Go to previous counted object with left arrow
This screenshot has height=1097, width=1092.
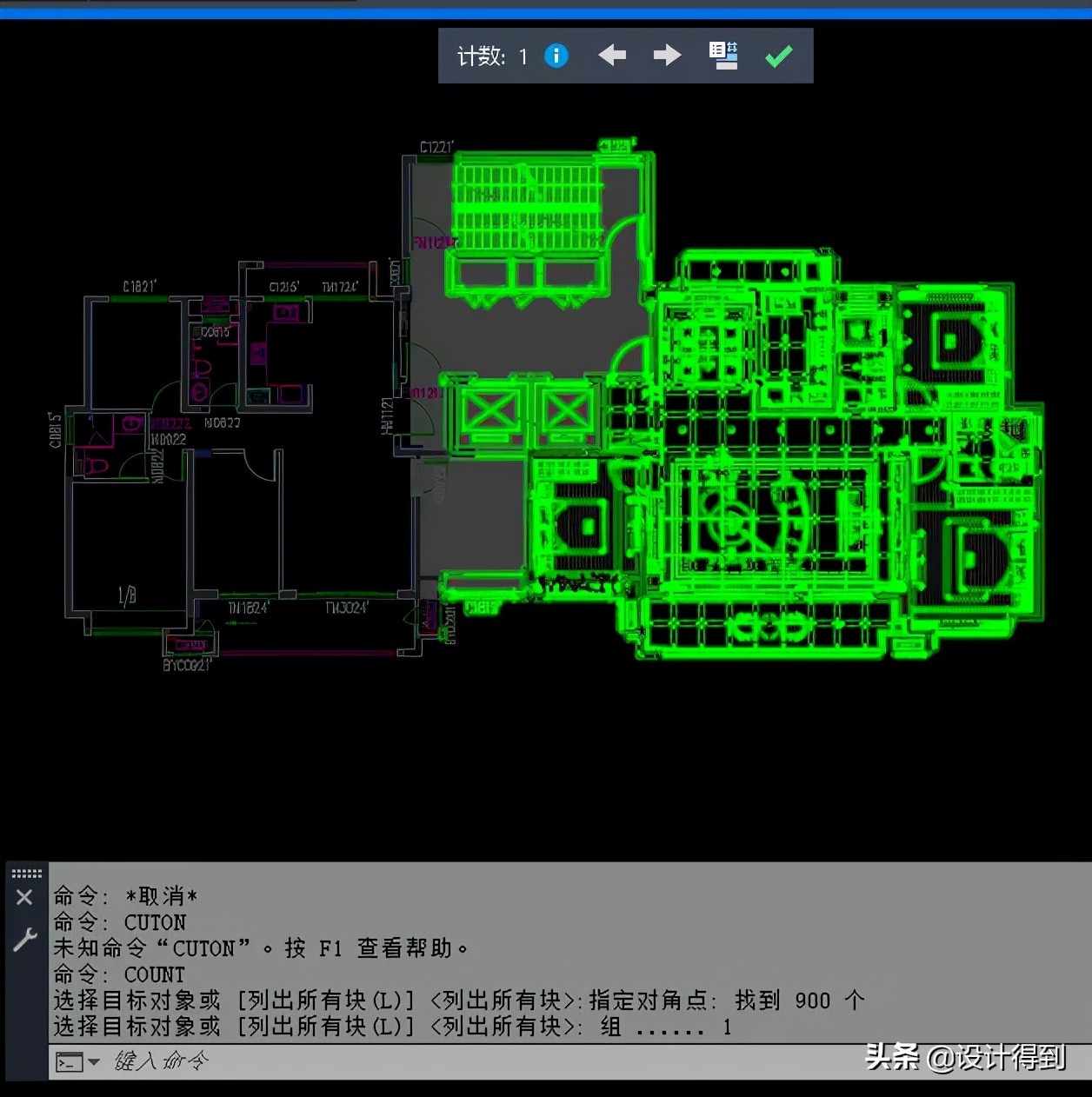coord(612,56)
